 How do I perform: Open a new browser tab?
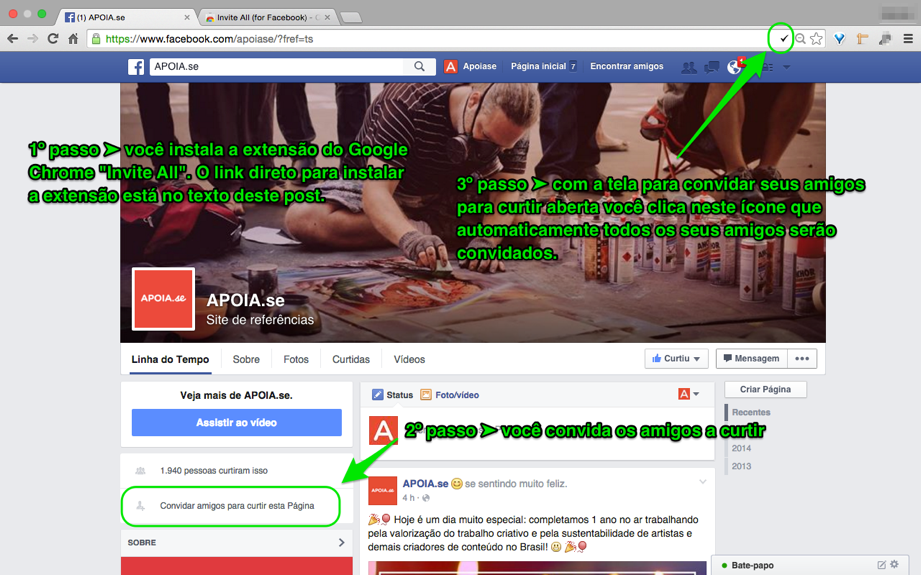click(x=351, y=18)
